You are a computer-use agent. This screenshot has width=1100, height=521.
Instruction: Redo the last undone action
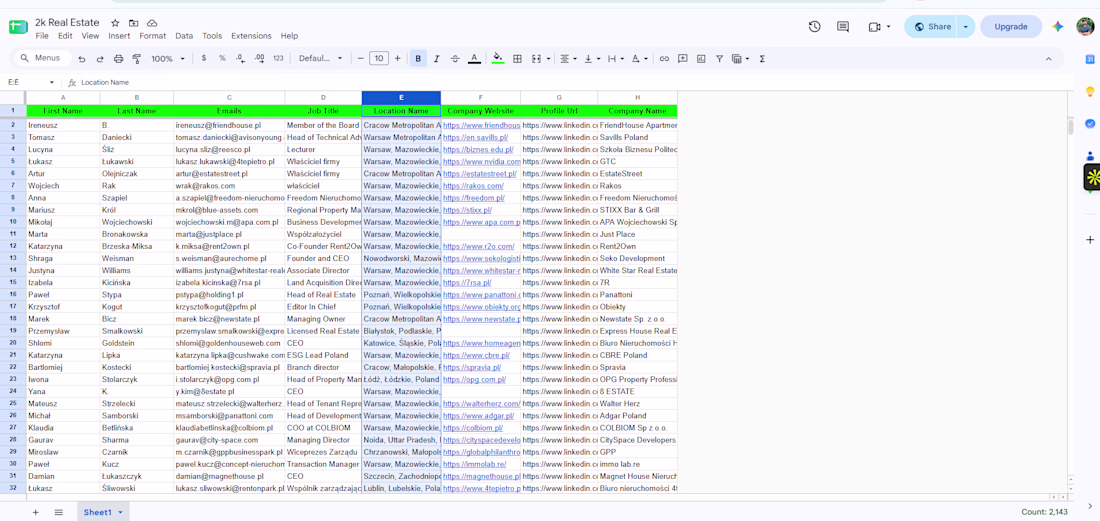[100, 59]
